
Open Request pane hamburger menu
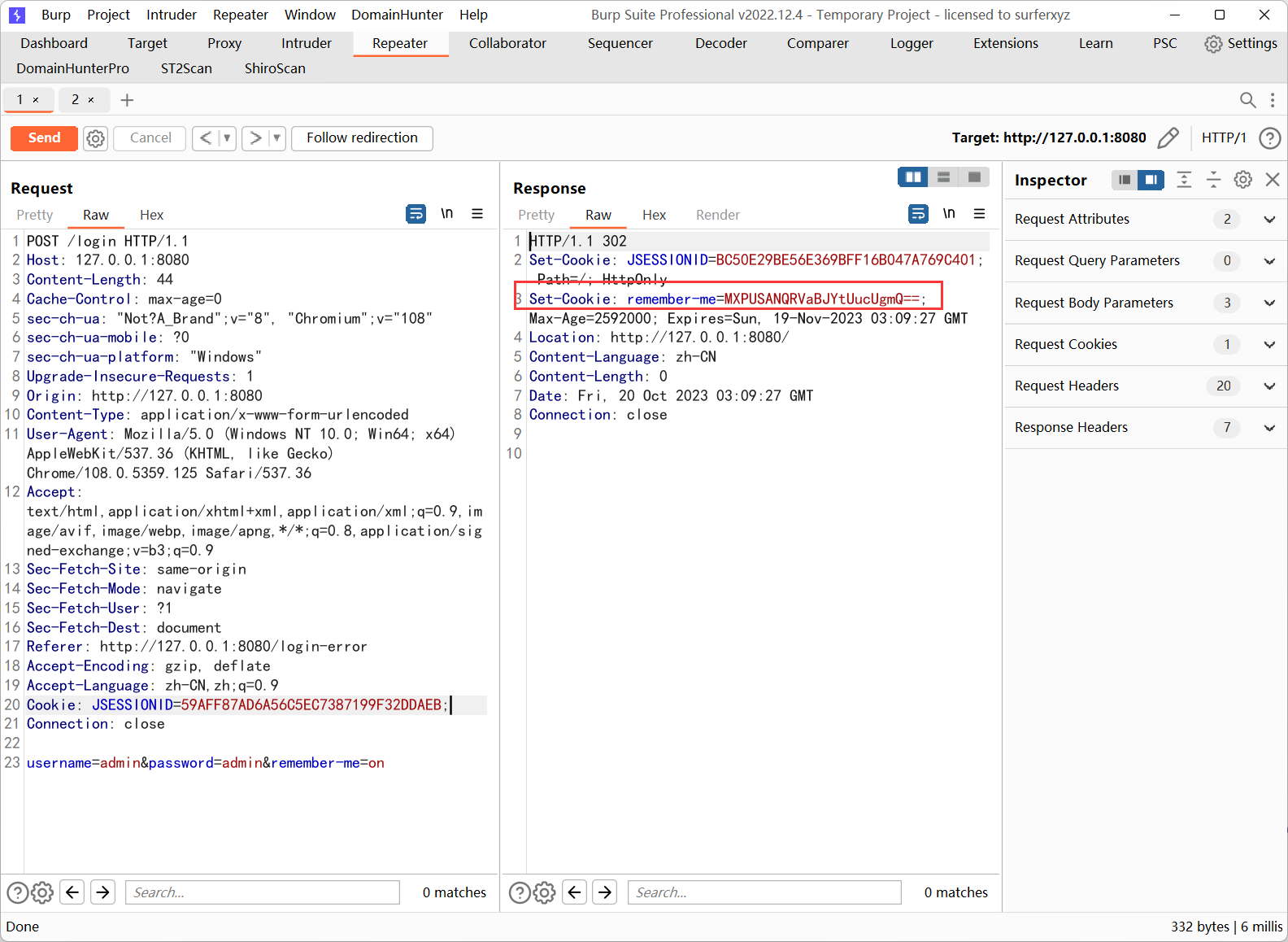[x=477, y=214]
